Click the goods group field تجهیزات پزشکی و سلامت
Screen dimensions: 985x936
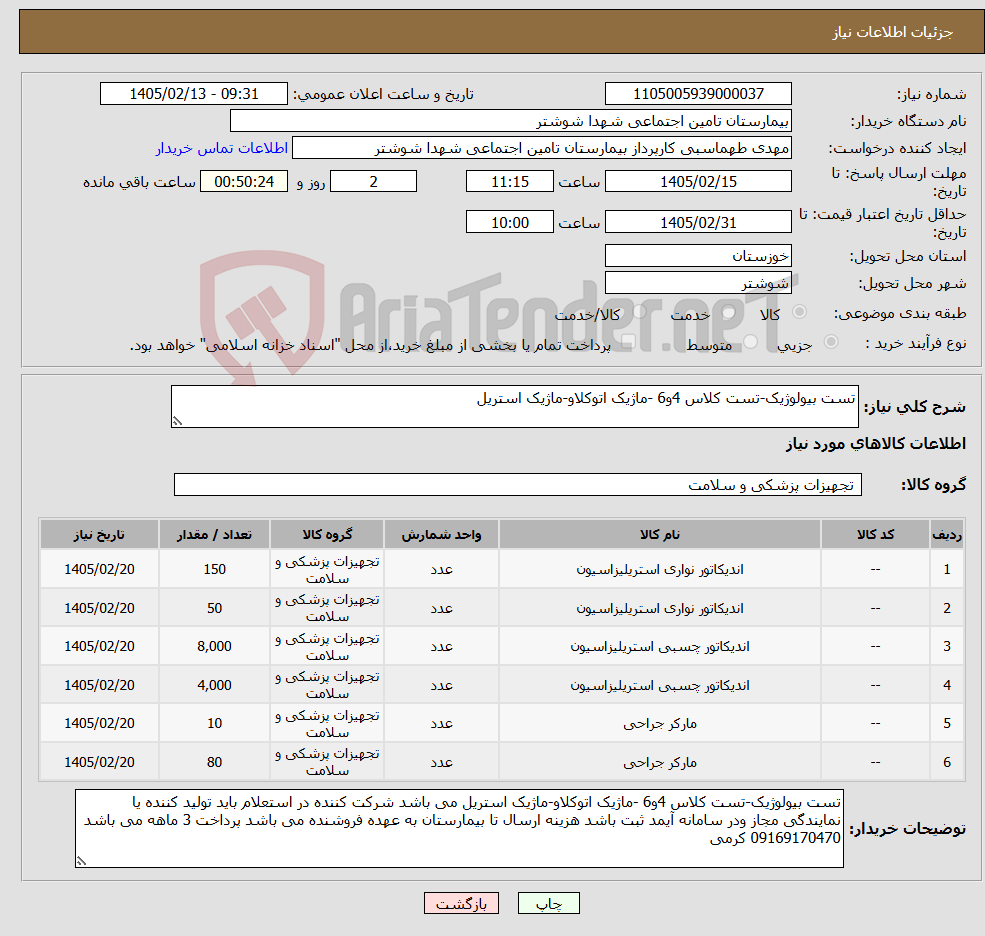pyautogui.click(x=518, y=484)
